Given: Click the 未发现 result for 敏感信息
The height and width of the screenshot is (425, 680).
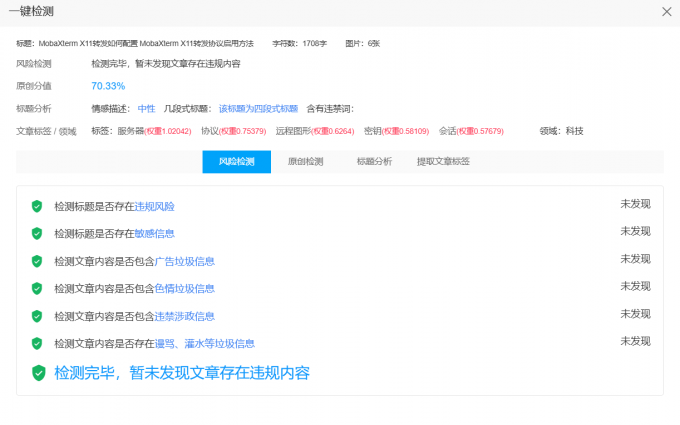Looking at the screenshot, I should [635, 231].
